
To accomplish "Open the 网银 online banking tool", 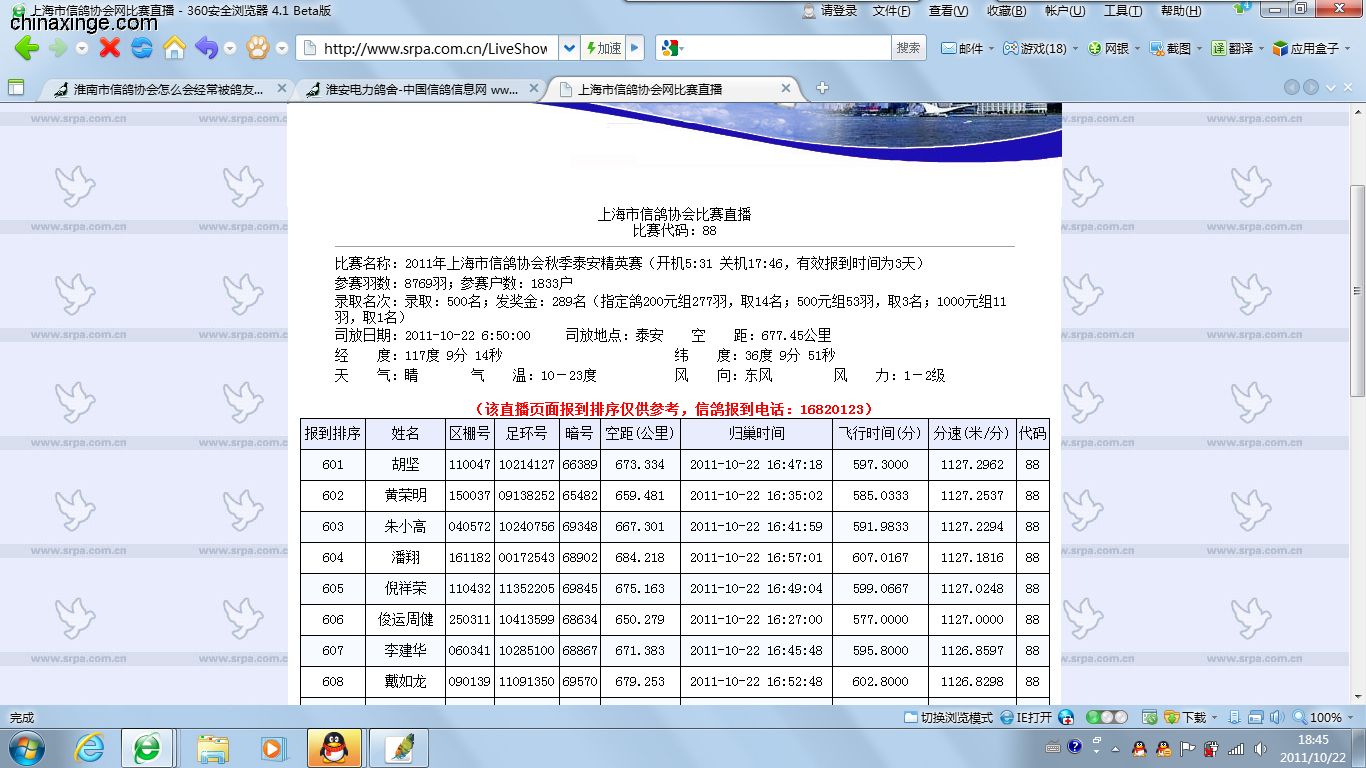I will pos(1108,48).
